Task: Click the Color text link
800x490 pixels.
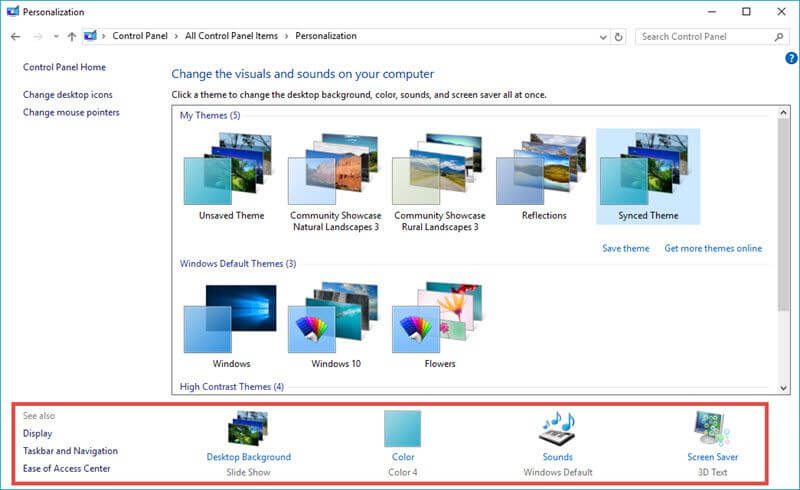Action: click(403, 457)
